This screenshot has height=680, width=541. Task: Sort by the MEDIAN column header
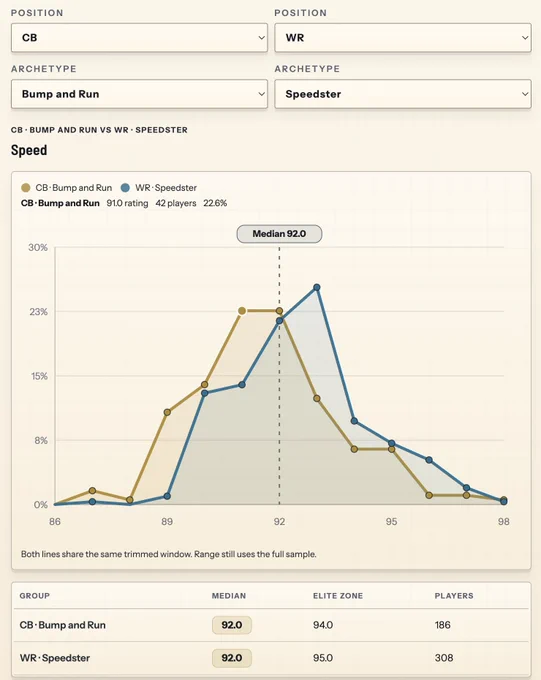229,596
